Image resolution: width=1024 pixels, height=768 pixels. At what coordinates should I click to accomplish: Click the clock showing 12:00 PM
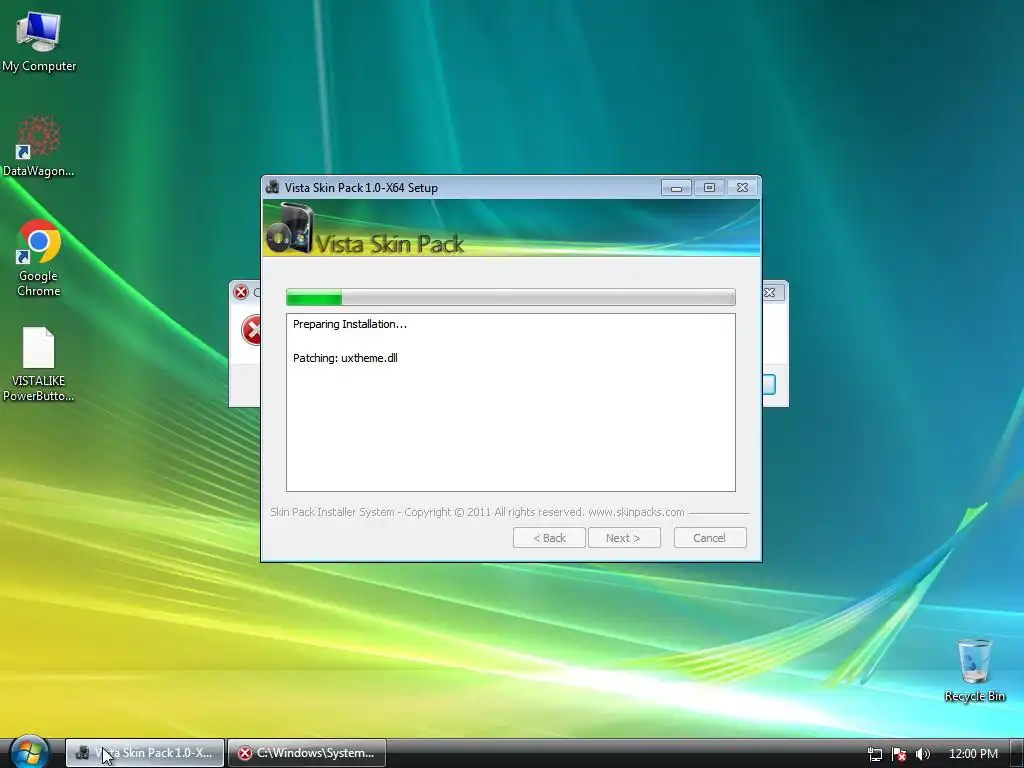click(973, 754)
